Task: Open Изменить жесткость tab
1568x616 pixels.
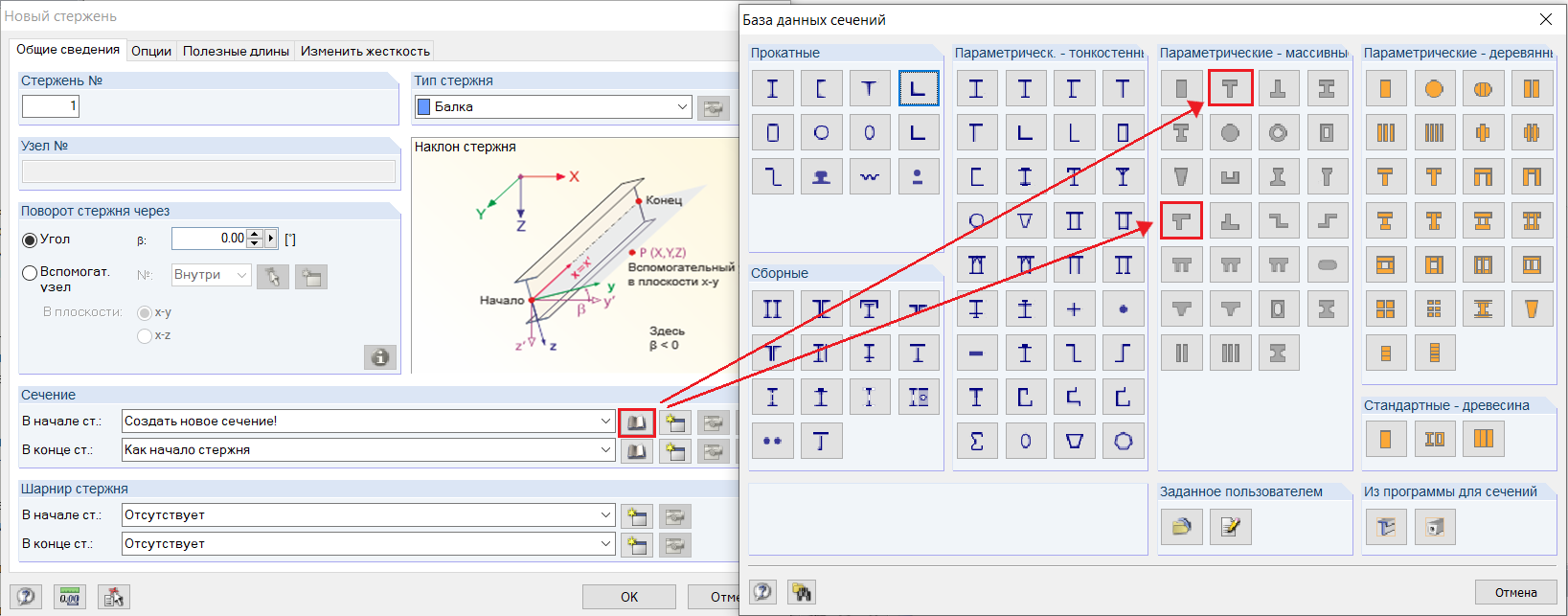Action: [365, 51]
